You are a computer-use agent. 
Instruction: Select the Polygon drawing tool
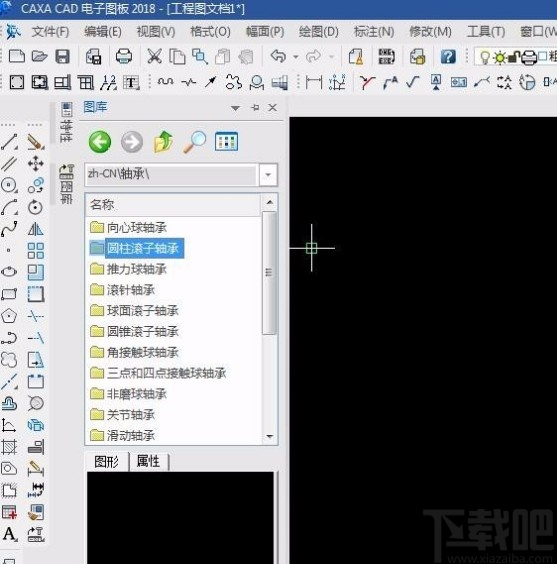(x=9, y=316)
